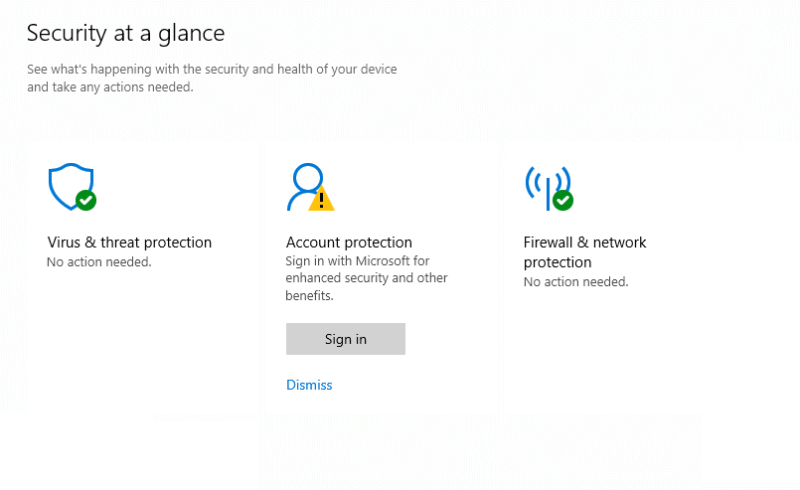The width and height of the screenshot is (800, 490).
Task: Click the 'enhanced security and other' text line
Action: [x=366, y=278]
